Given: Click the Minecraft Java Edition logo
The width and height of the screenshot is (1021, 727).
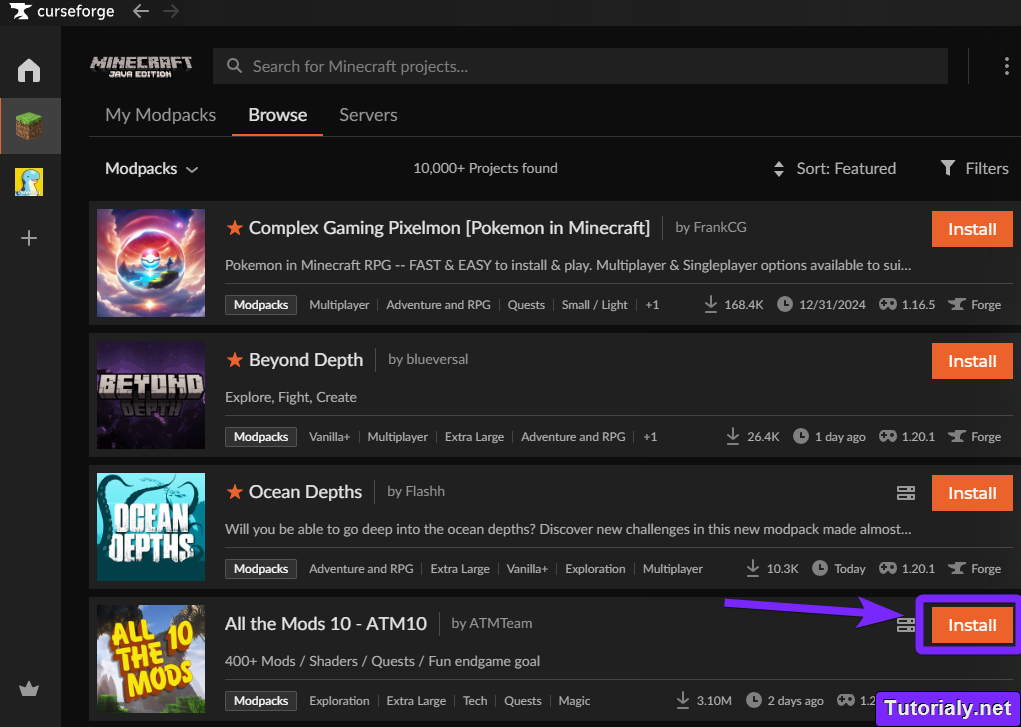Looking at the screenshot, I should click(x=141, y=66).
